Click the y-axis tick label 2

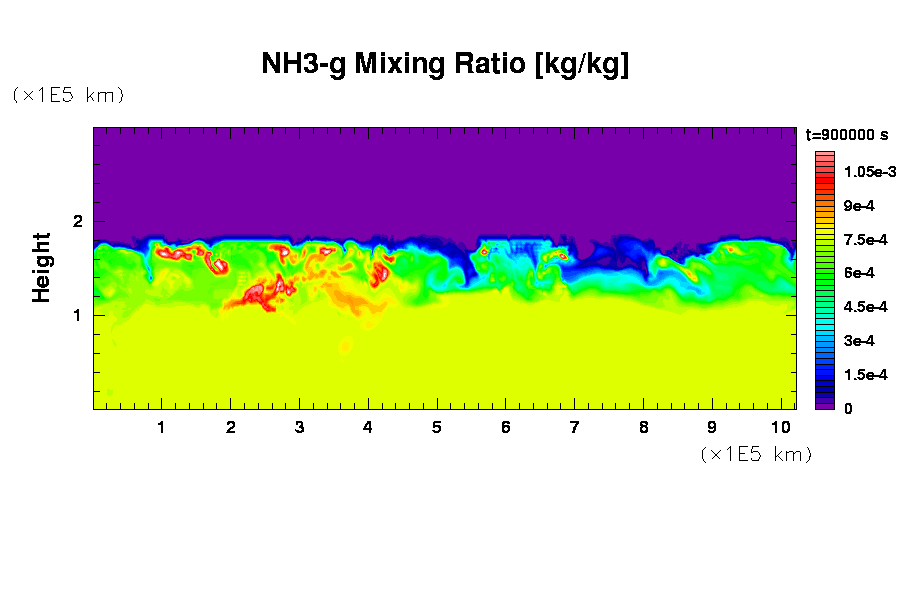tap(76, 221)
